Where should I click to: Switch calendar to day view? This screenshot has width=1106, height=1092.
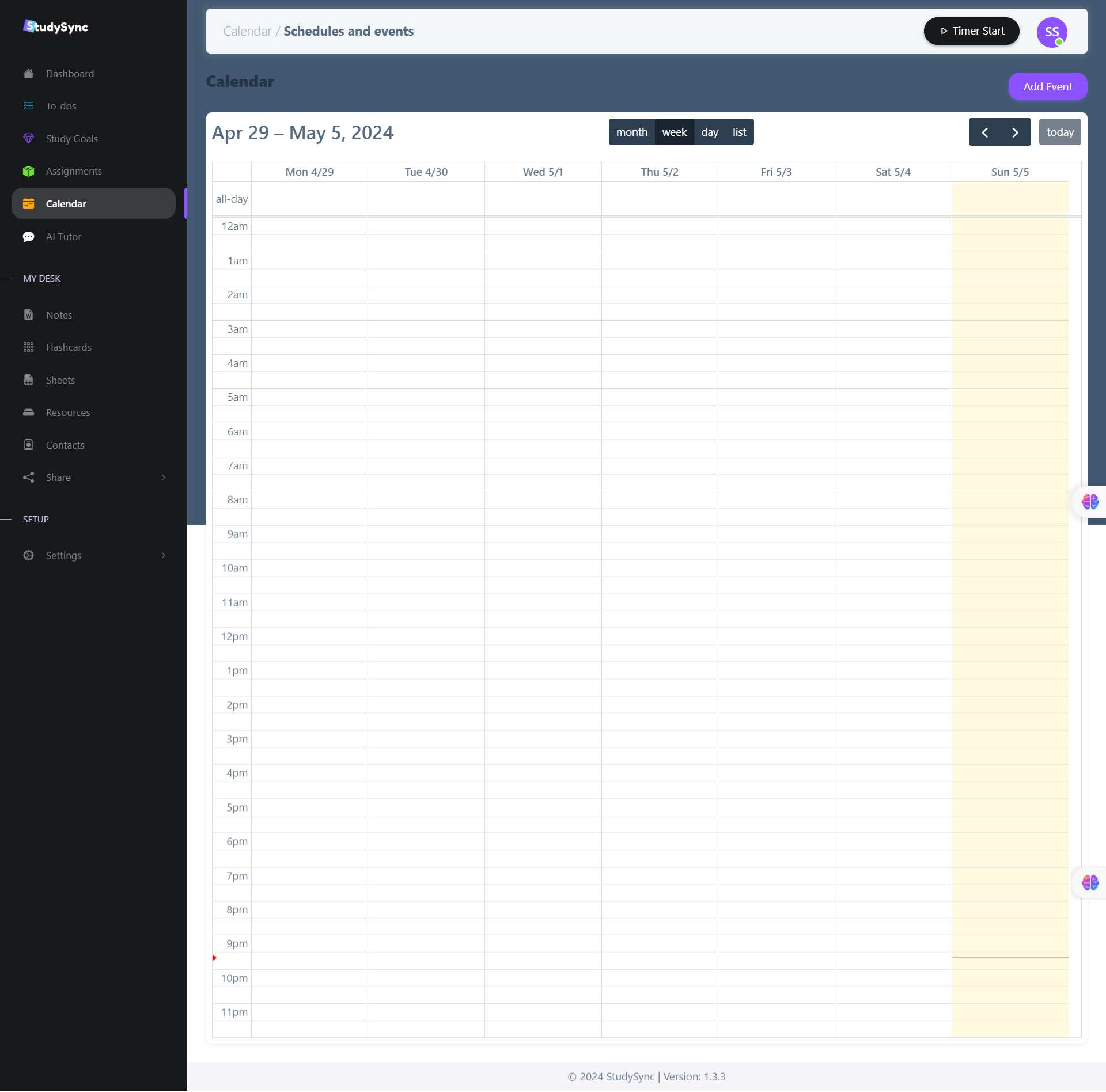709,132
